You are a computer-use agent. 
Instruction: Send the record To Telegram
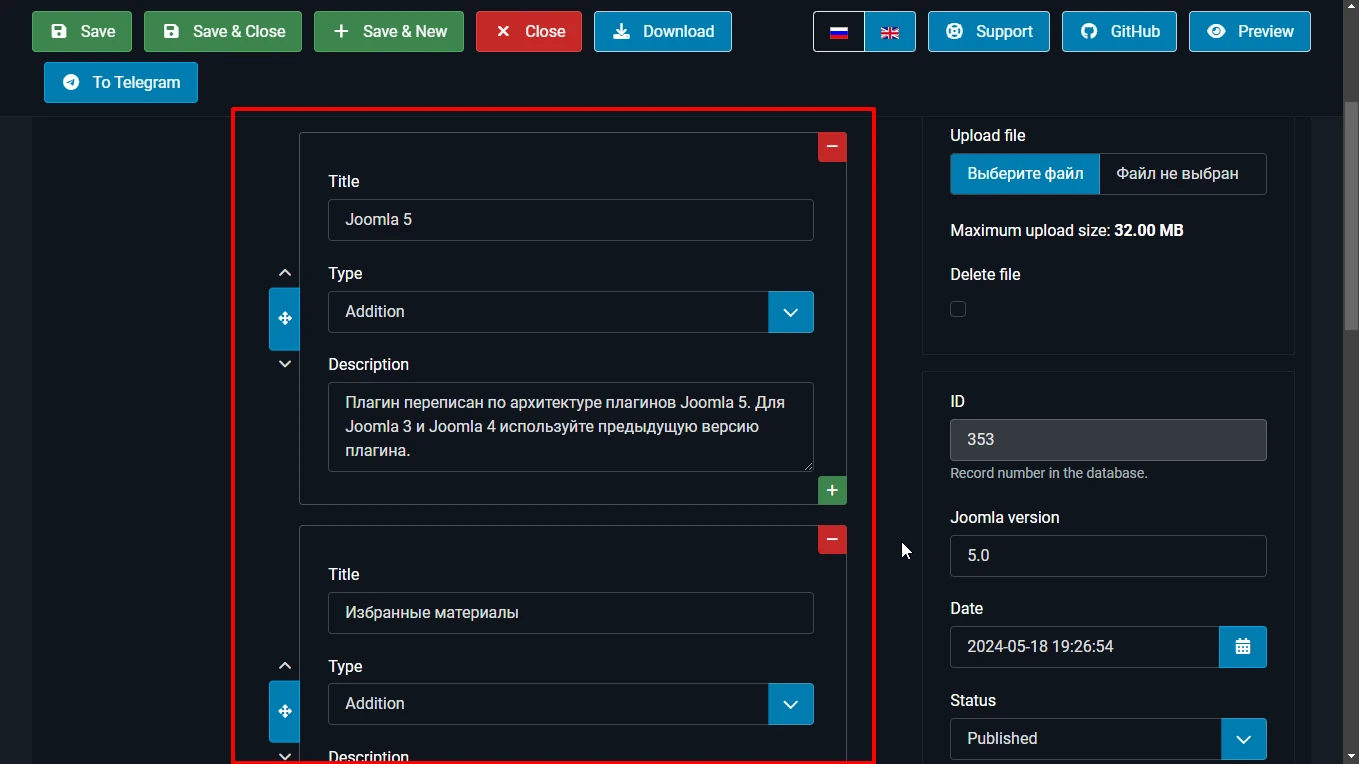[121, 83]
